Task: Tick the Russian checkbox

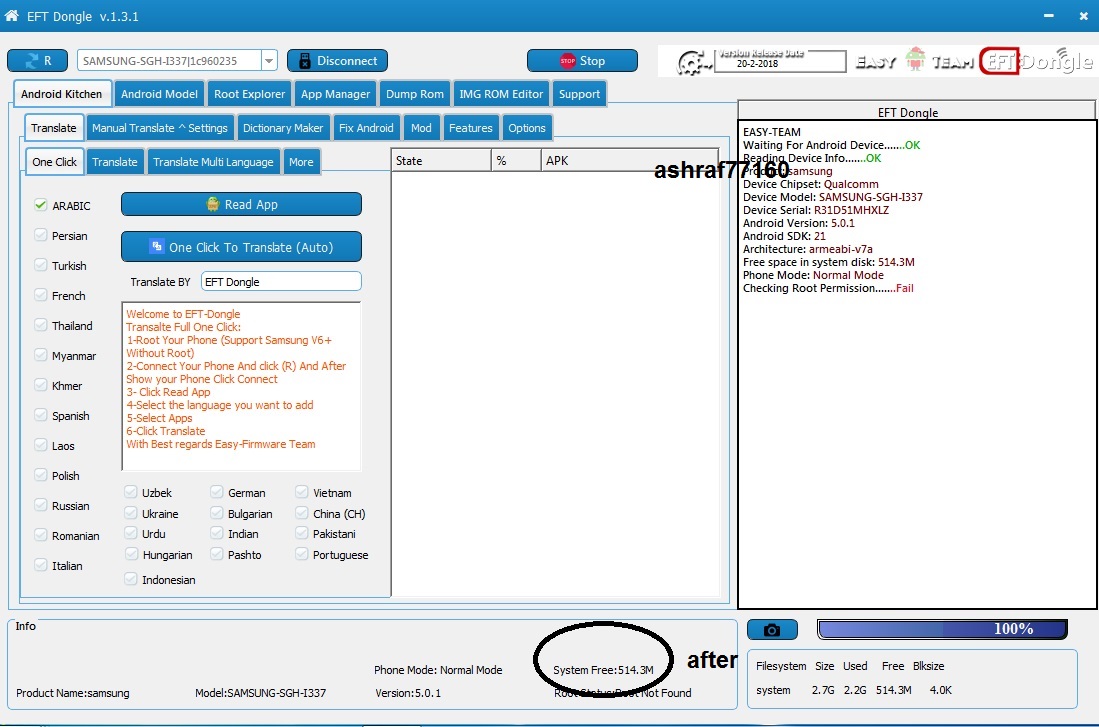Action: 41,505
